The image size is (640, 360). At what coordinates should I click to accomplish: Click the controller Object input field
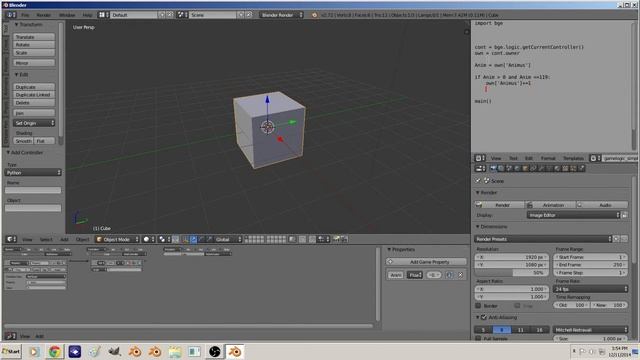[33, 208]
